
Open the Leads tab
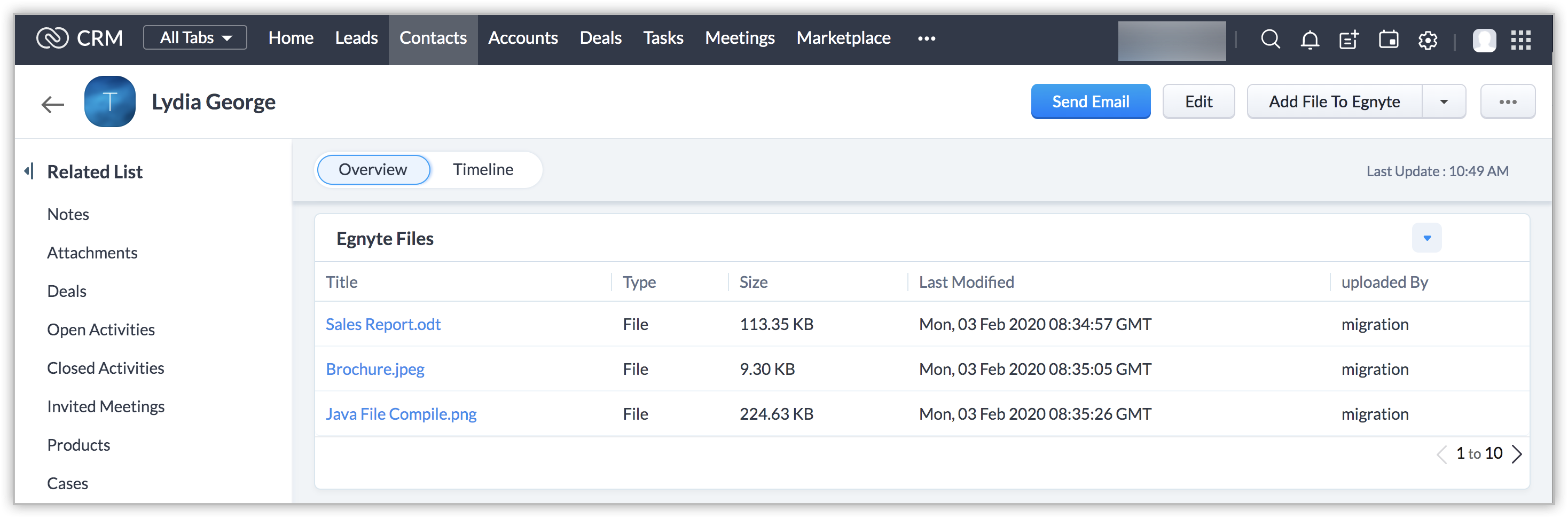356,38
